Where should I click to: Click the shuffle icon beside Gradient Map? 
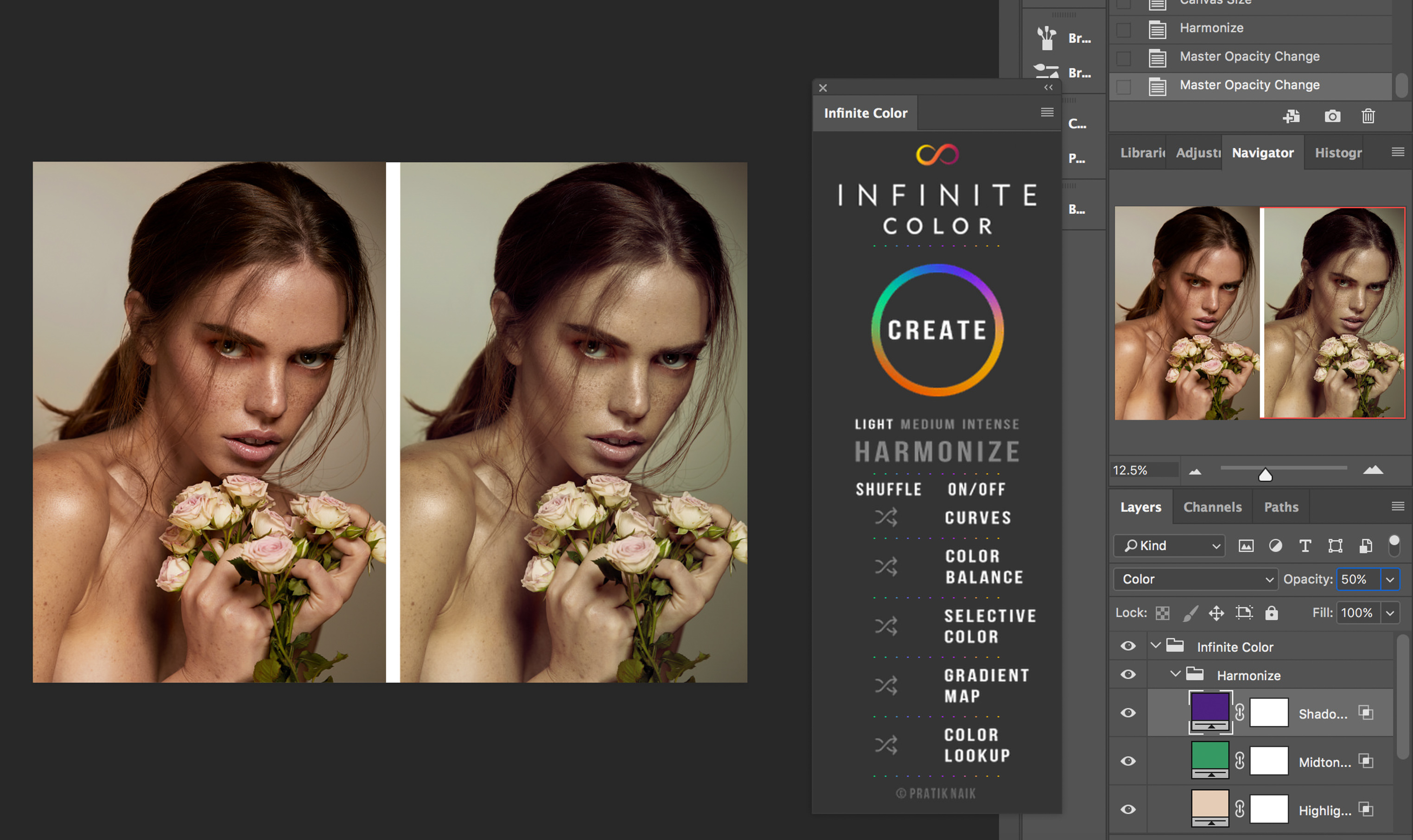[x=886, y=685]
